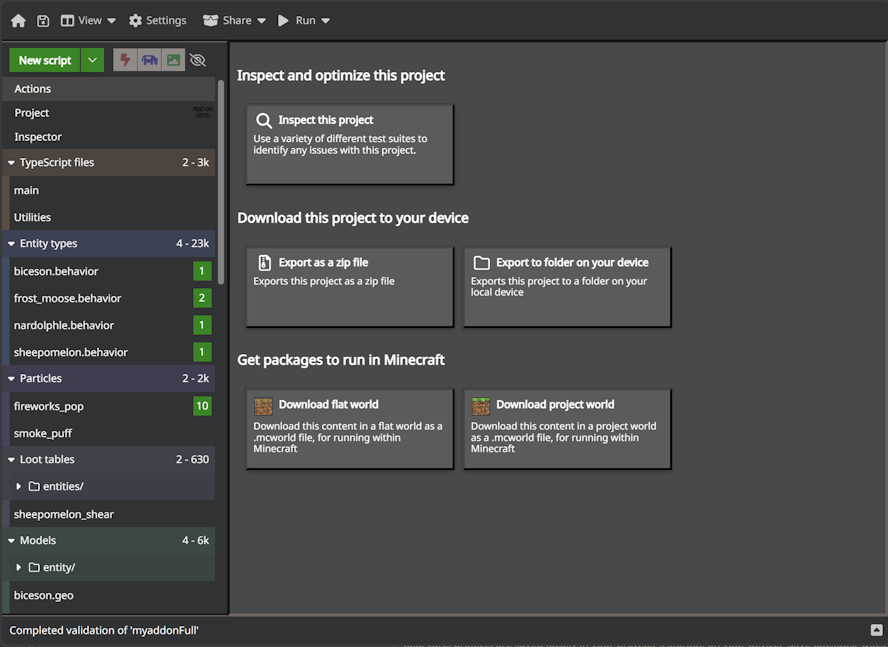Select the home icon in the top toolbar

tap(18, 20)
